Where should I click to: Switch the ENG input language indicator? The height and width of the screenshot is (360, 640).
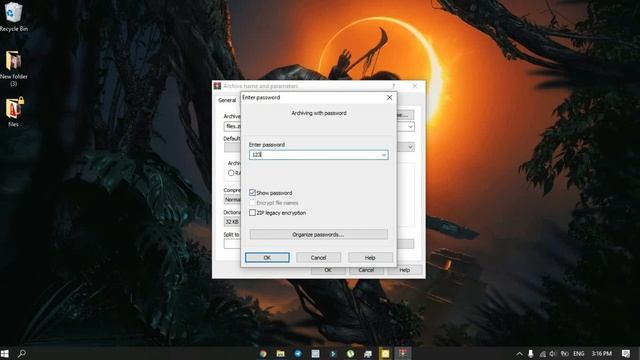click(x=578, y=354)
